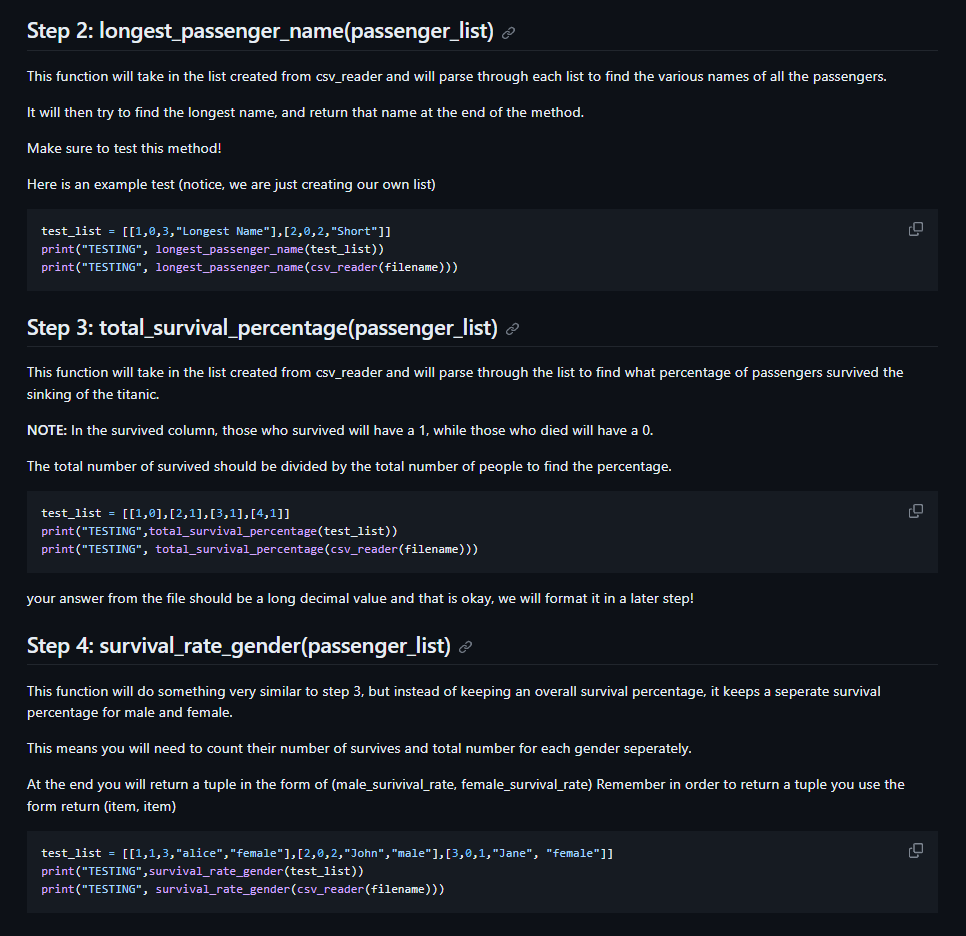Click the print line calling survival_rate_gender(csv_reader(filename))

click(x=243, y=889)
